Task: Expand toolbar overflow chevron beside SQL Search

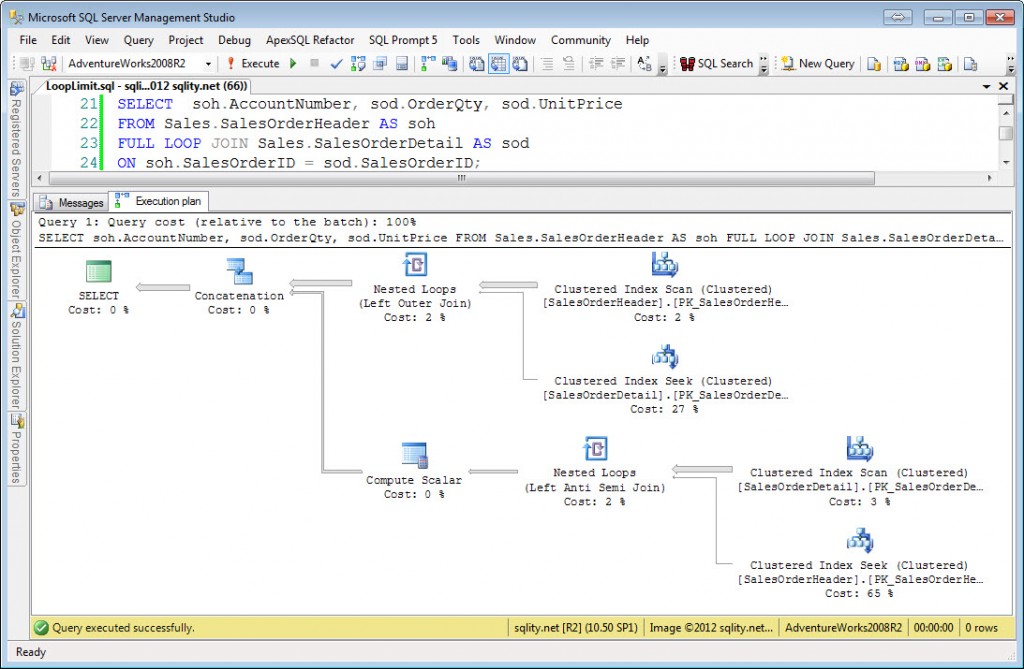Action: [764, 63]
